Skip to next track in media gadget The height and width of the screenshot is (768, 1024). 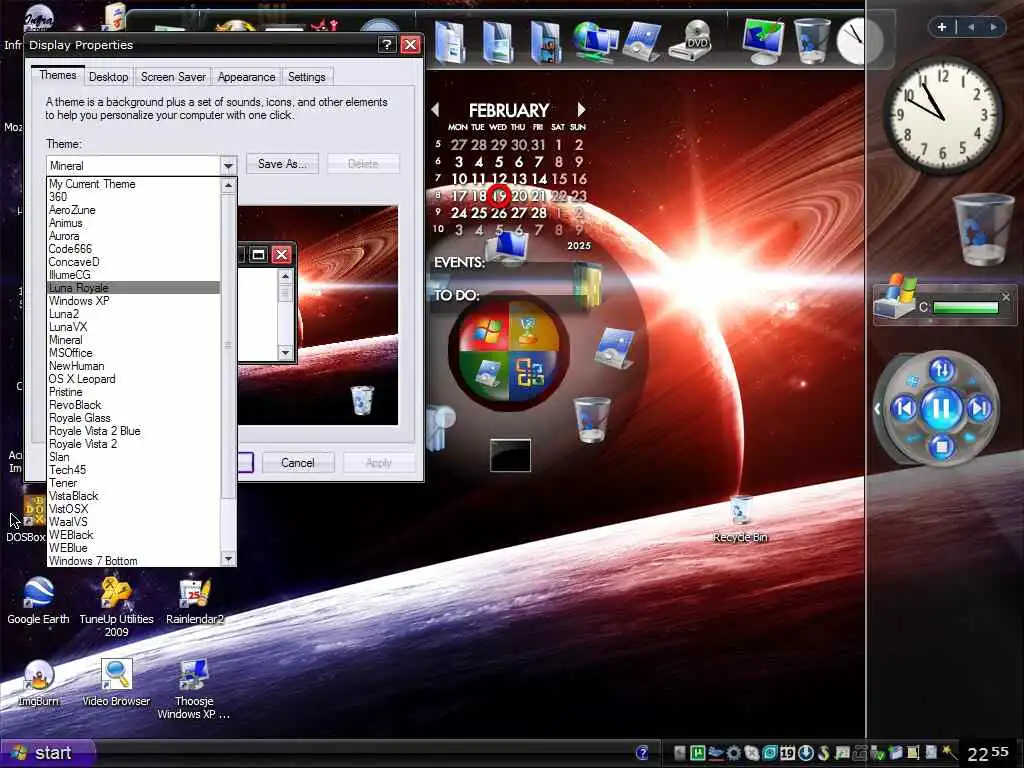(980, 408)
